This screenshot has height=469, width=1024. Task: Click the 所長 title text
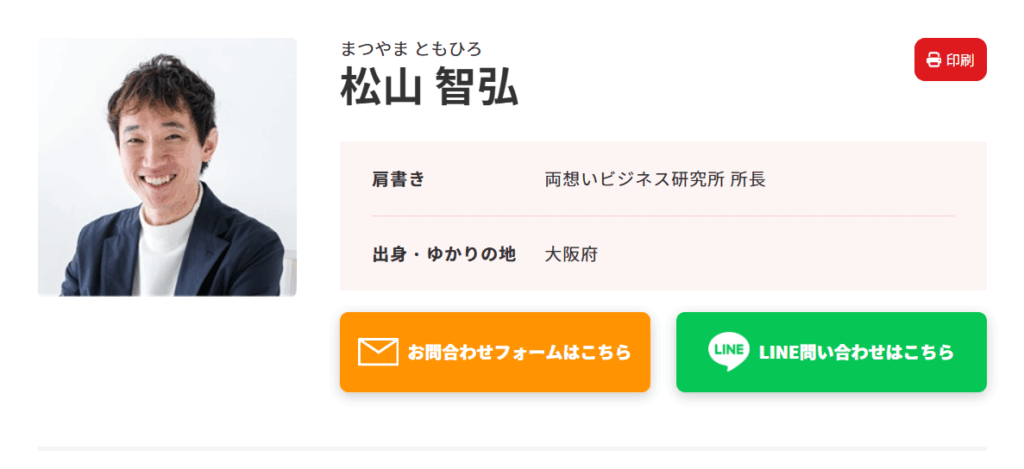[x=748, y=180]
